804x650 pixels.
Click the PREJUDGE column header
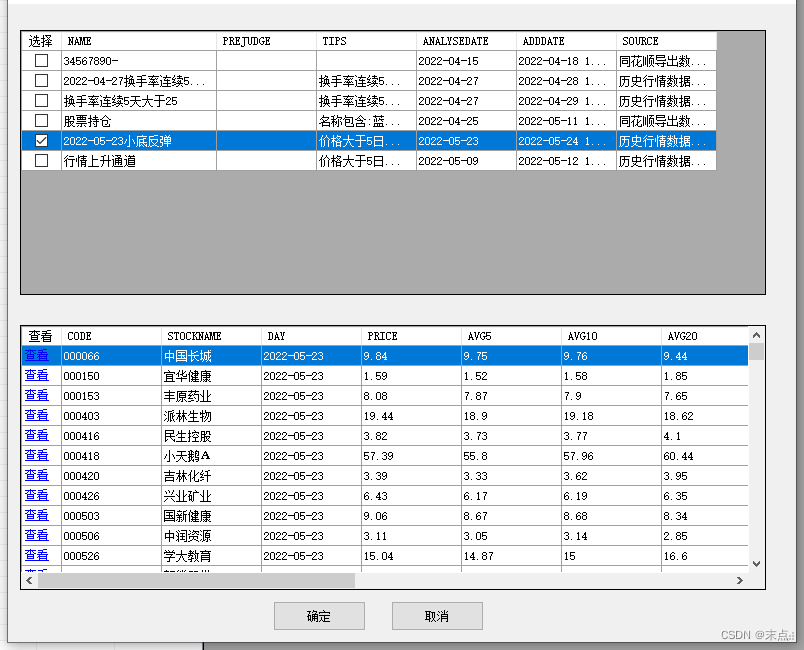coord(266,41)
